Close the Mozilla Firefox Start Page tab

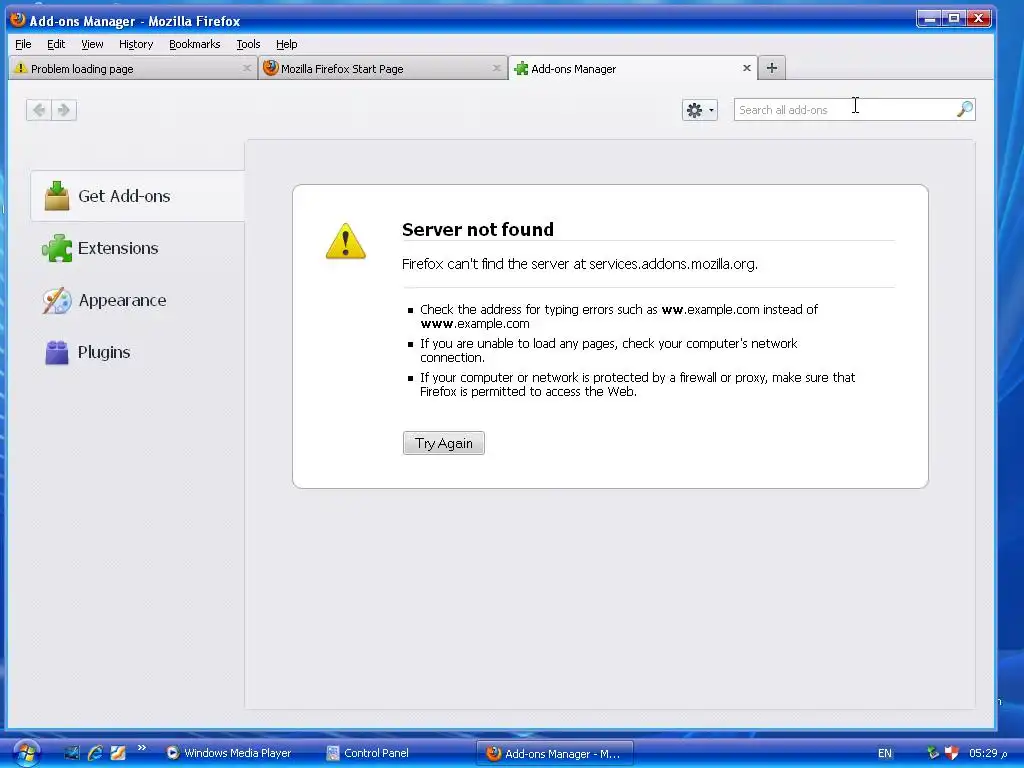click(496, 68)
